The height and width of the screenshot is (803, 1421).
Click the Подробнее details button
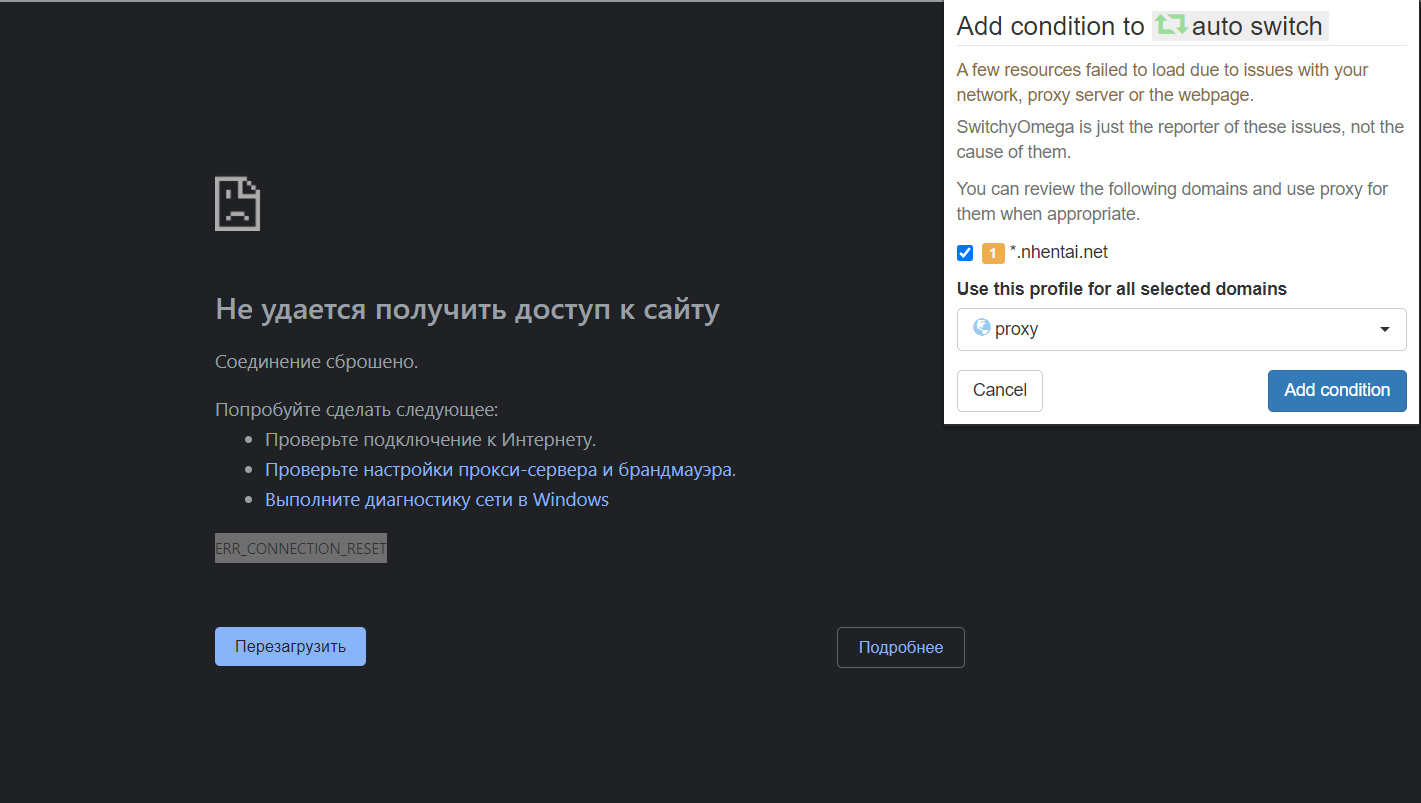pos(901,647)
